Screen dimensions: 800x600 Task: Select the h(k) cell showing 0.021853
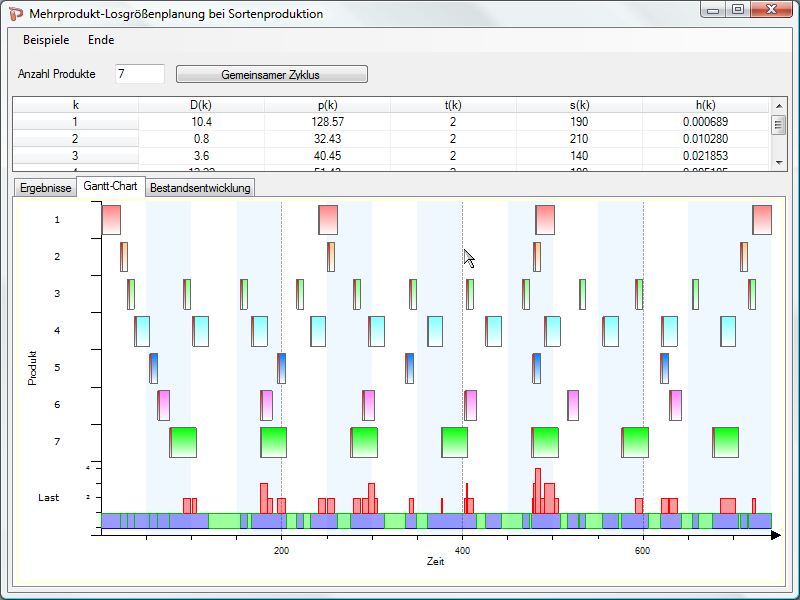705,155
